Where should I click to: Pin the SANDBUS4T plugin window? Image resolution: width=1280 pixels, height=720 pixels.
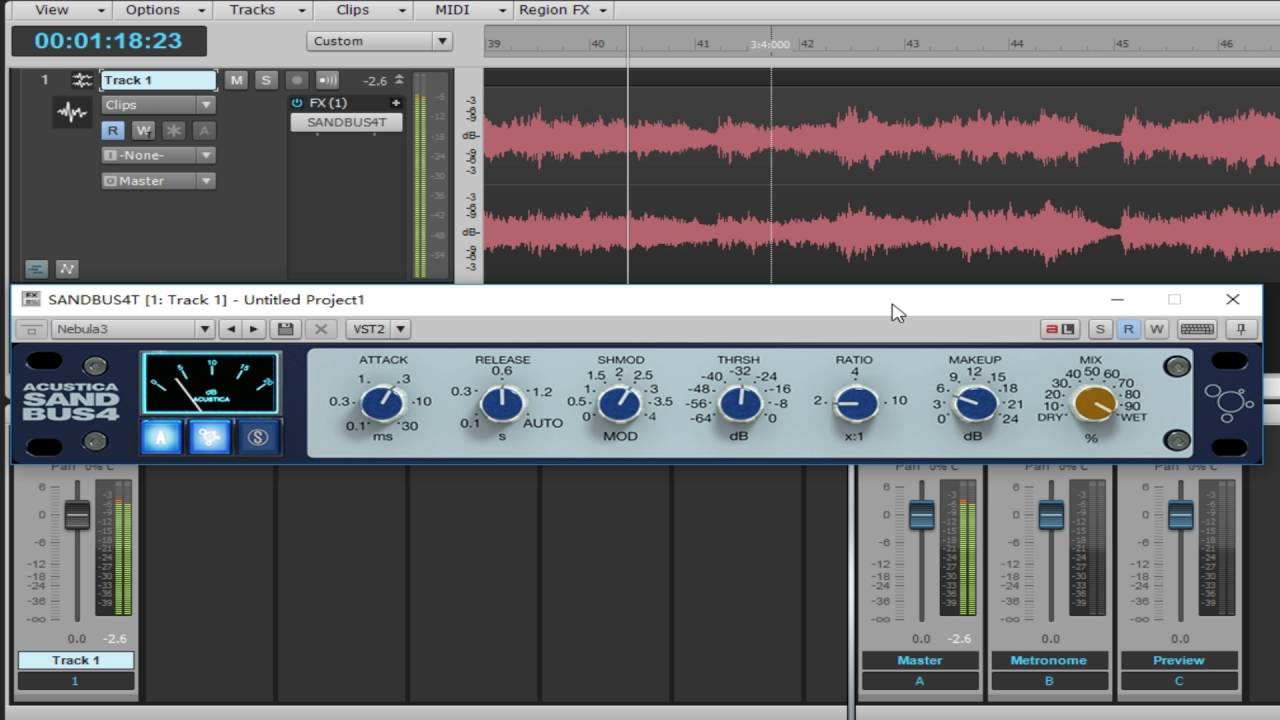[x=1241, y=329]
